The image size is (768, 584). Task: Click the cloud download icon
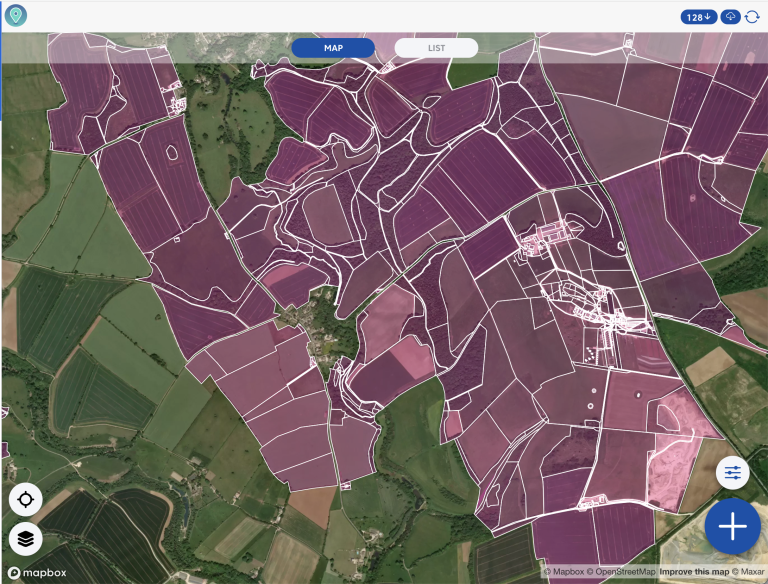coord(729,17)
